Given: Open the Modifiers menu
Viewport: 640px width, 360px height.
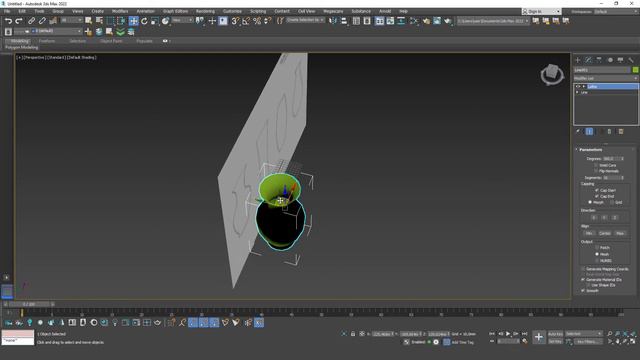Looking at the screenshot, I should [120, 11].
